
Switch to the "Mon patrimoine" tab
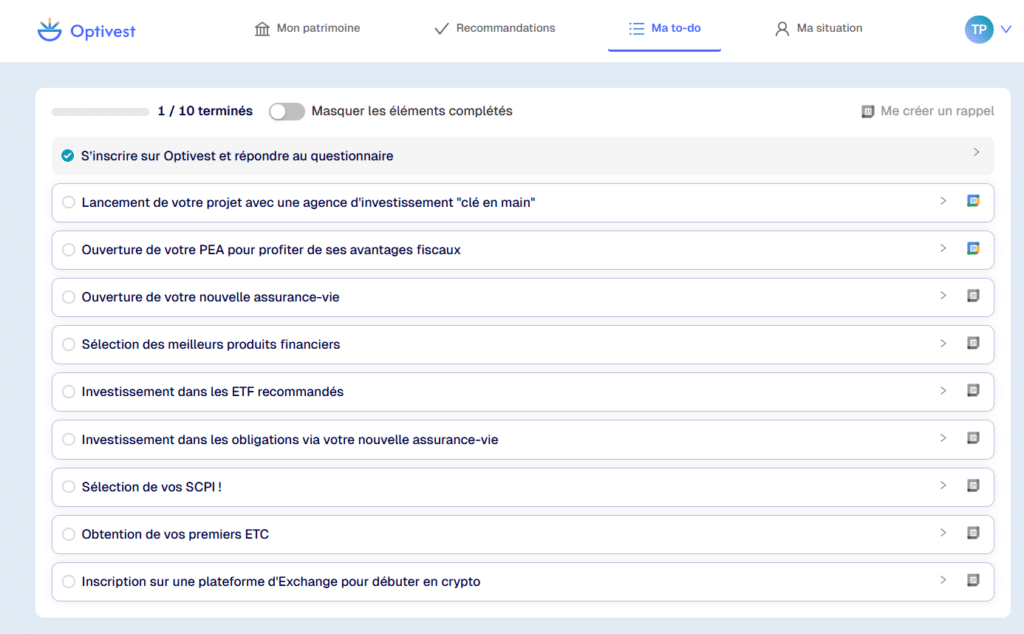[307, 28]
